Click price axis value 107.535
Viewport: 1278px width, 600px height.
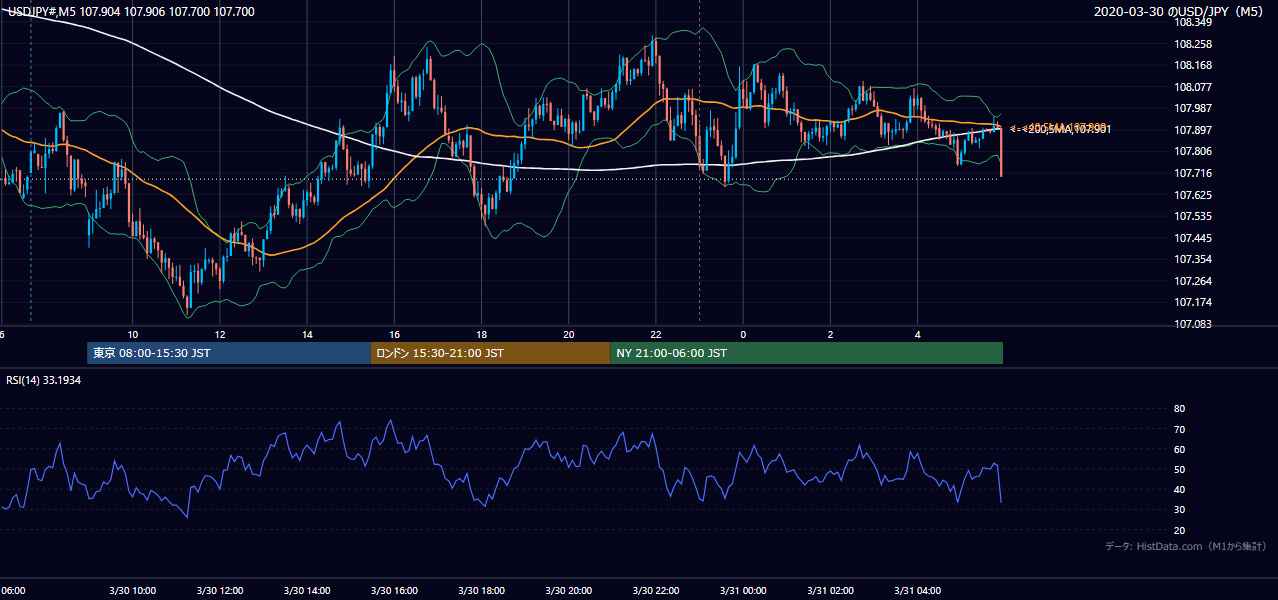coord(1192,216)
